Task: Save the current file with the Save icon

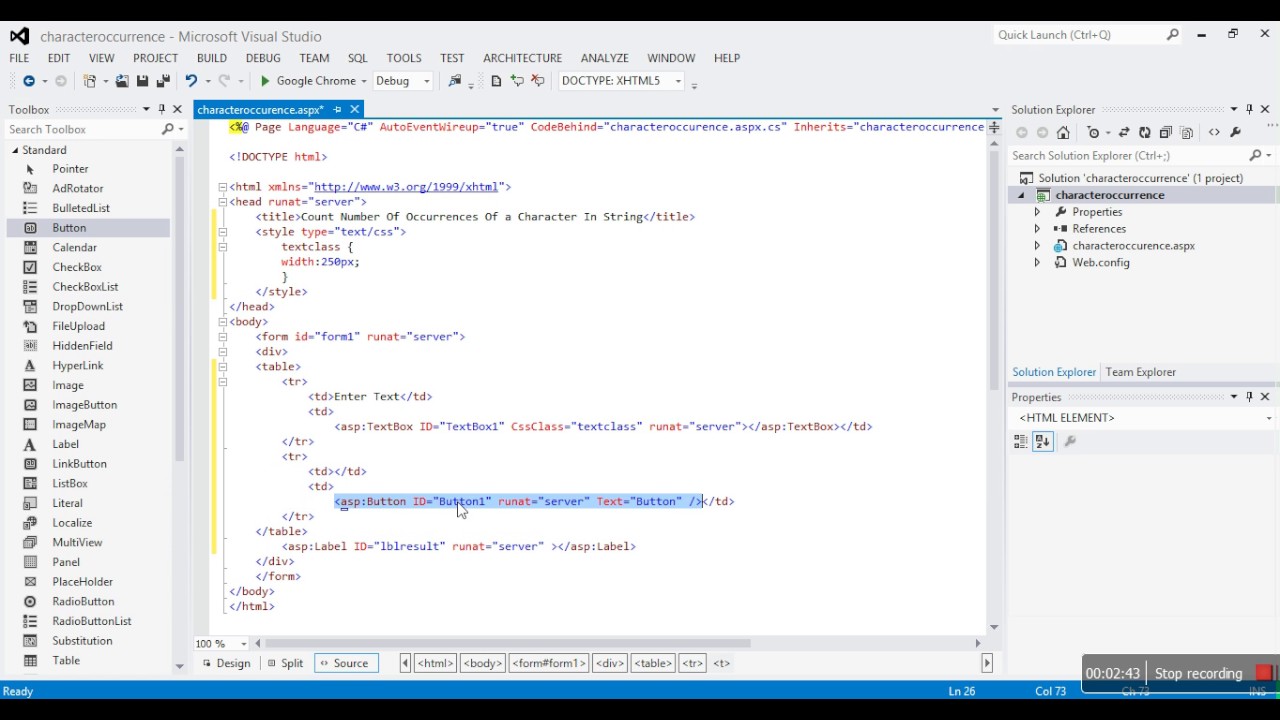Action: [x=142, y=81]
